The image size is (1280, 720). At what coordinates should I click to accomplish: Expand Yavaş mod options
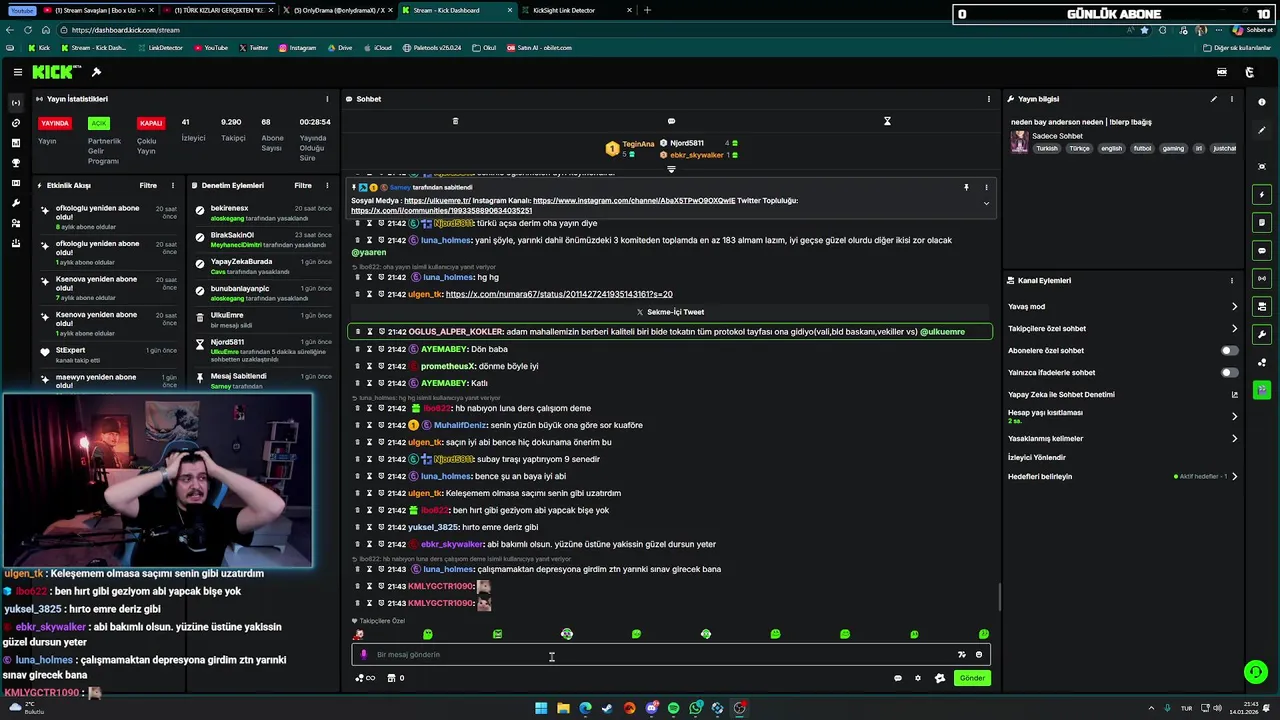click(1234, 307)
